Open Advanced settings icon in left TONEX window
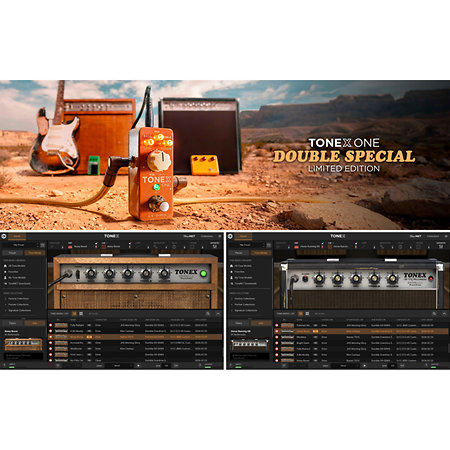Image resolution: width=450 pixels, height=450 pixels. (215, 245)
